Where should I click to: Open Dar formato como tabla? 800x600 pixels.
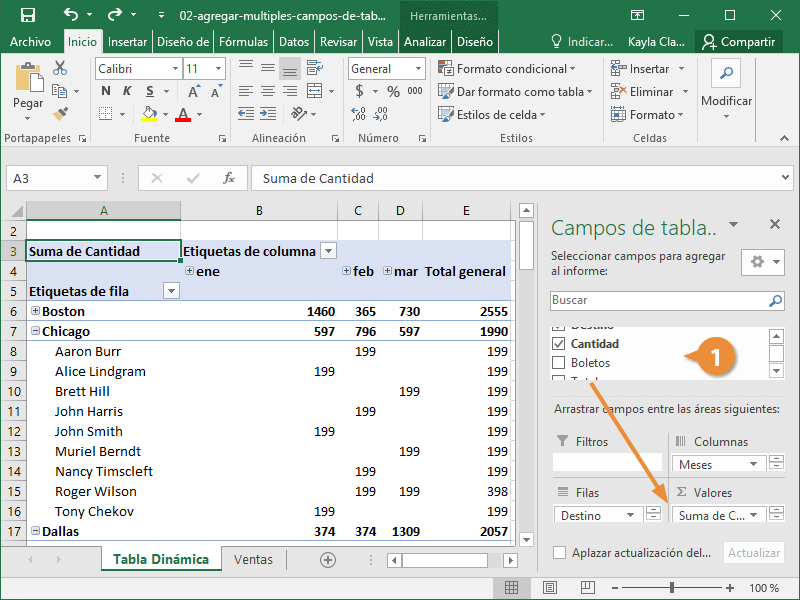click(515, 91)
